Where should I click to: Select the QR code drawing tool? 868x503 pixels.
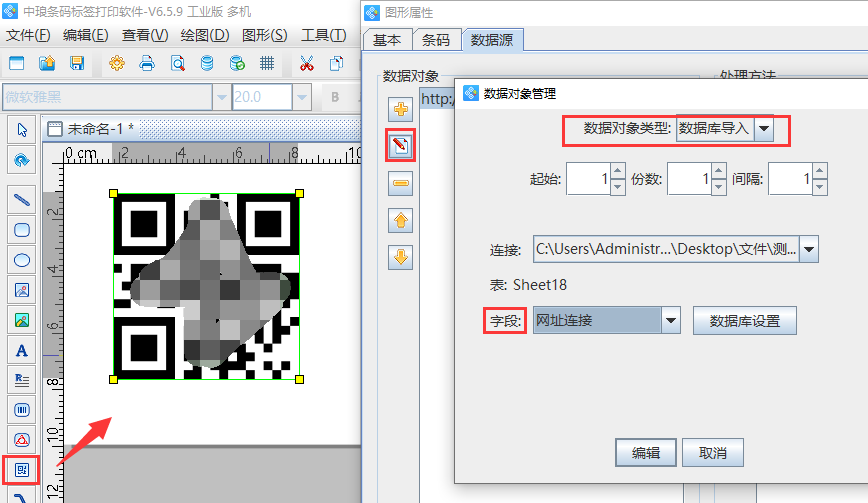click(22, 470)
